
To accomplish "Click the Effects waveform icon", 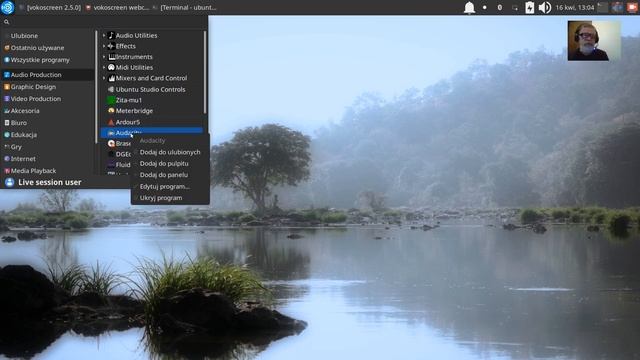I will tap(111, 46).
